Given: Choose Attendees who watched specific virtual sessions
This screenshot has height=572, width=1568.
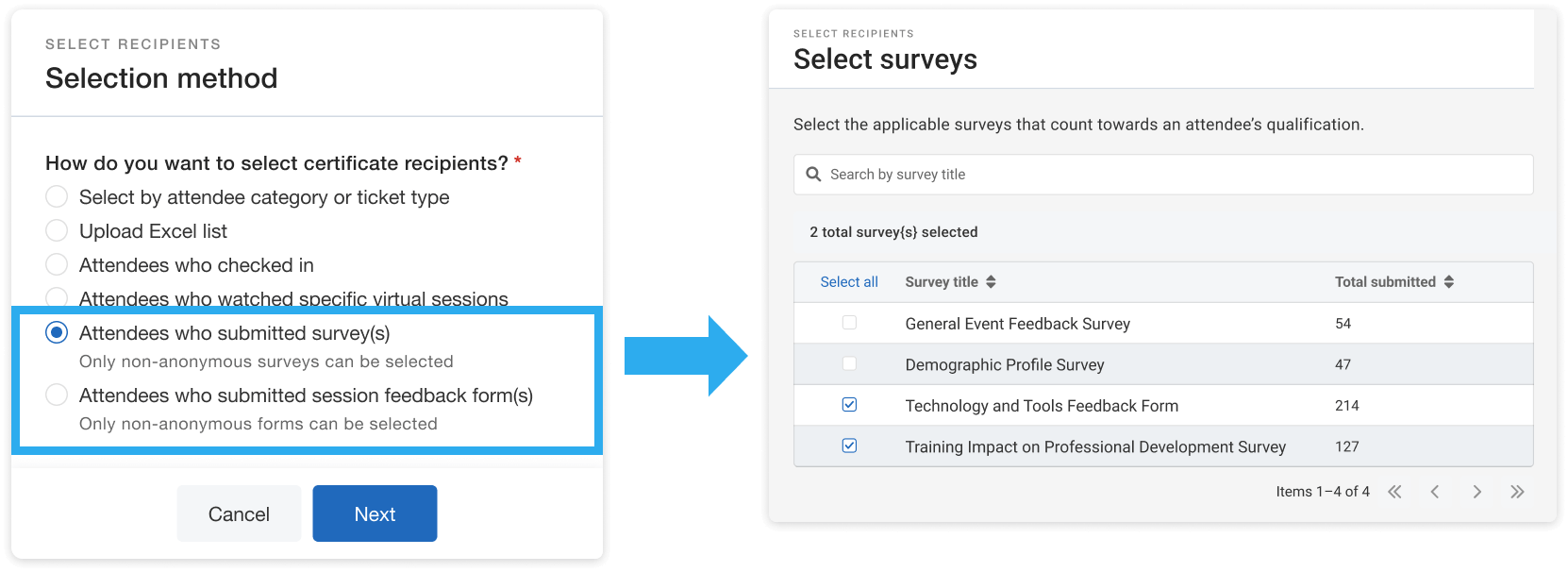Looking at the screenshot, I should pyautogui.click(x=57, y=297).
